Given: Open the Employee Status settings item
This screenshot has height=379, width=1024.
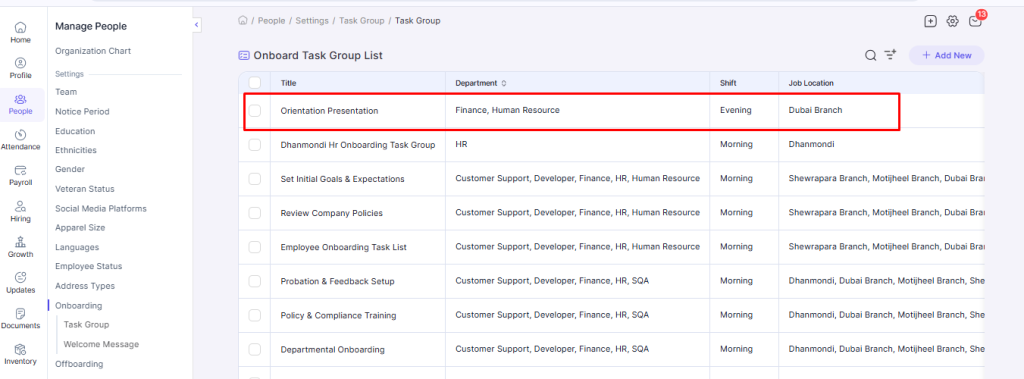Looking at the screenshot, I should 88,267.
